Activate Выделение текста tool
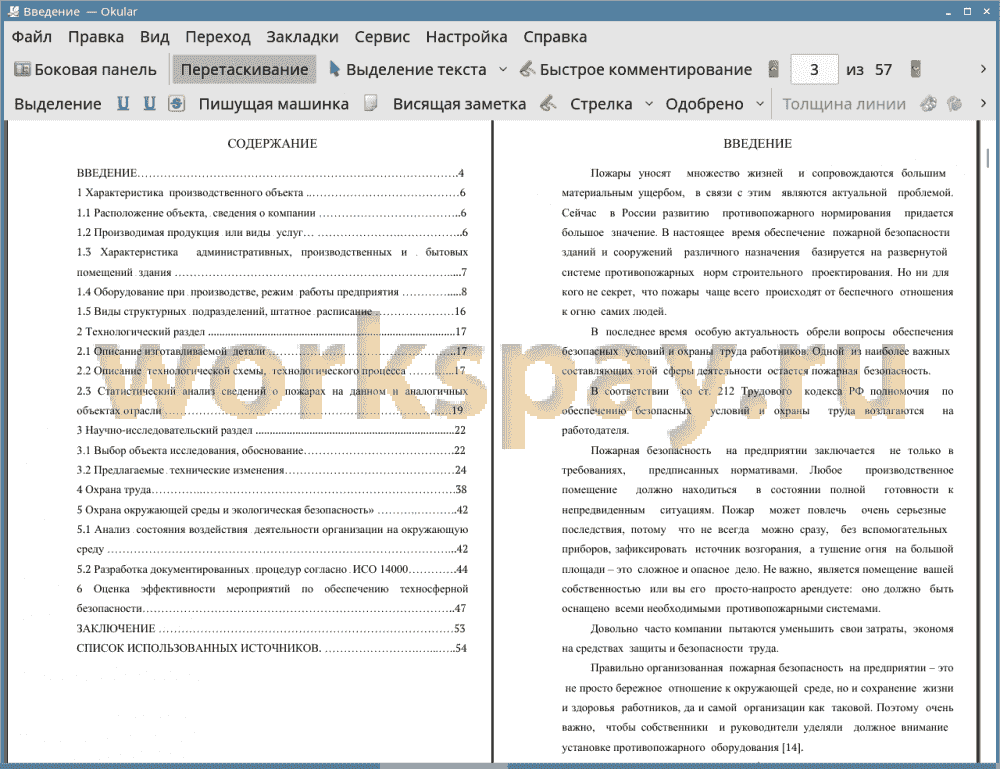Screen dimensions: 1000x769 (x=408, y=70)
